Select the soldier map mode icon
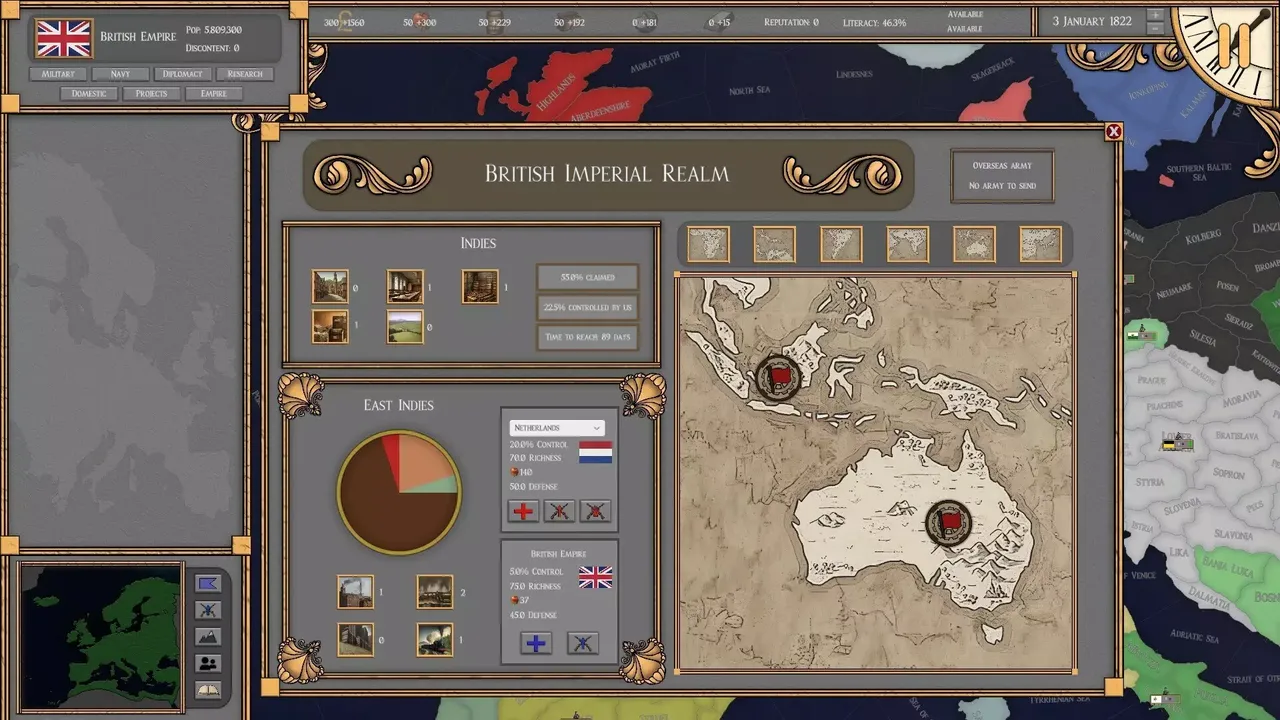Image resolution: width=1280 pixels, height=720 pixels. point(208,611)
